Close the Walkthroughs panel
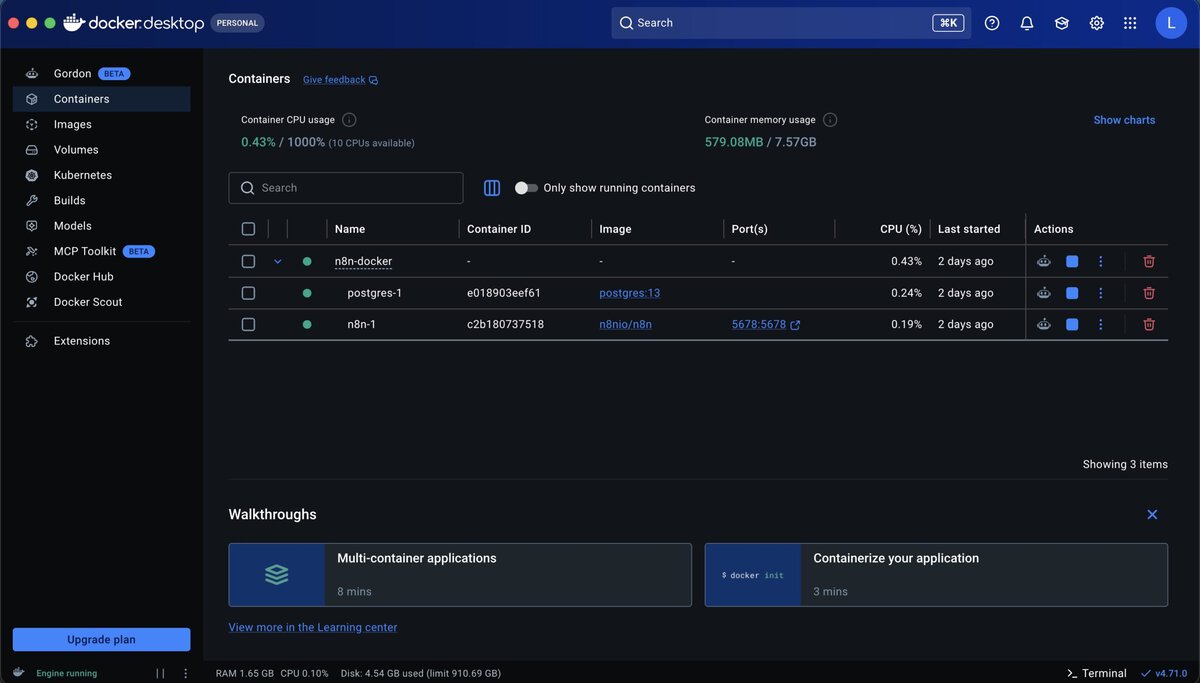Viewport: 1200px width, 683px height. [1152, 515]
